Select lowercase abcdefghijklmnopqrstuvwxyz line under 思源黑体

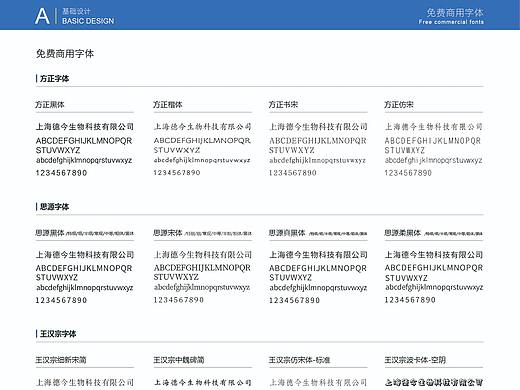pyautogui.click(x=84, y=288)
